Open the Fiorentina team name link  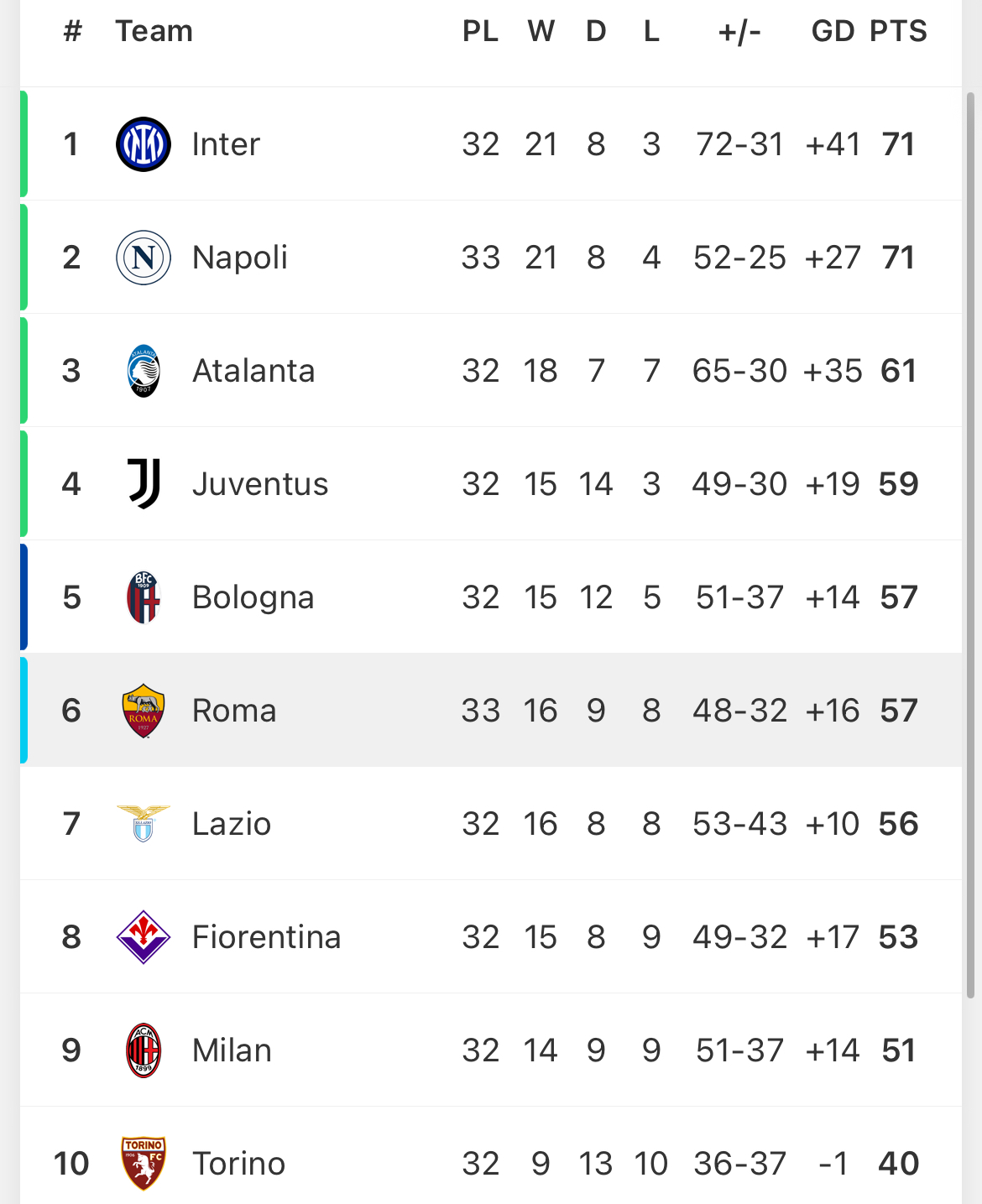[x=267, y=937]
